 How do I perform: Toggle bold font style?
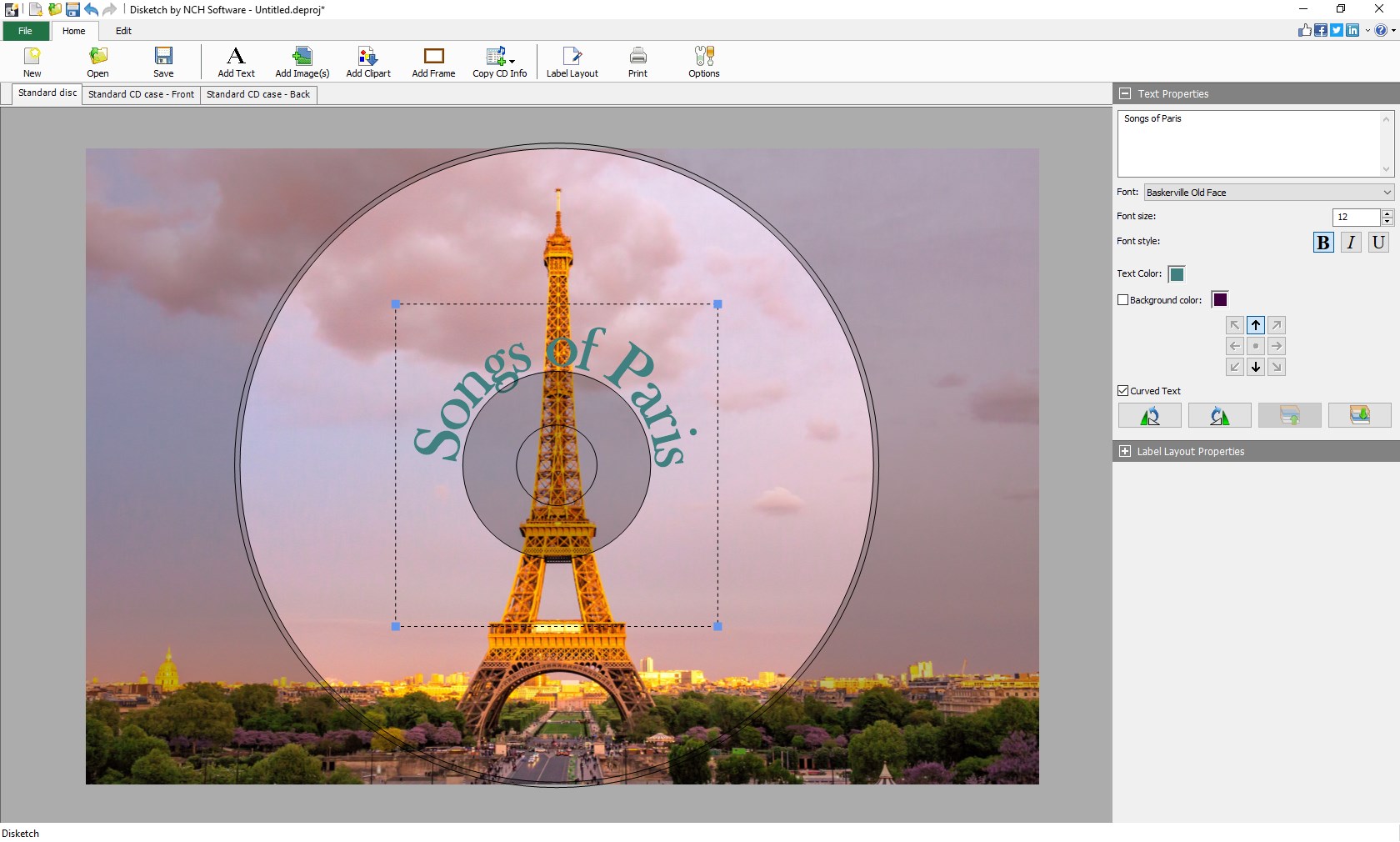tap(1322, 243)
